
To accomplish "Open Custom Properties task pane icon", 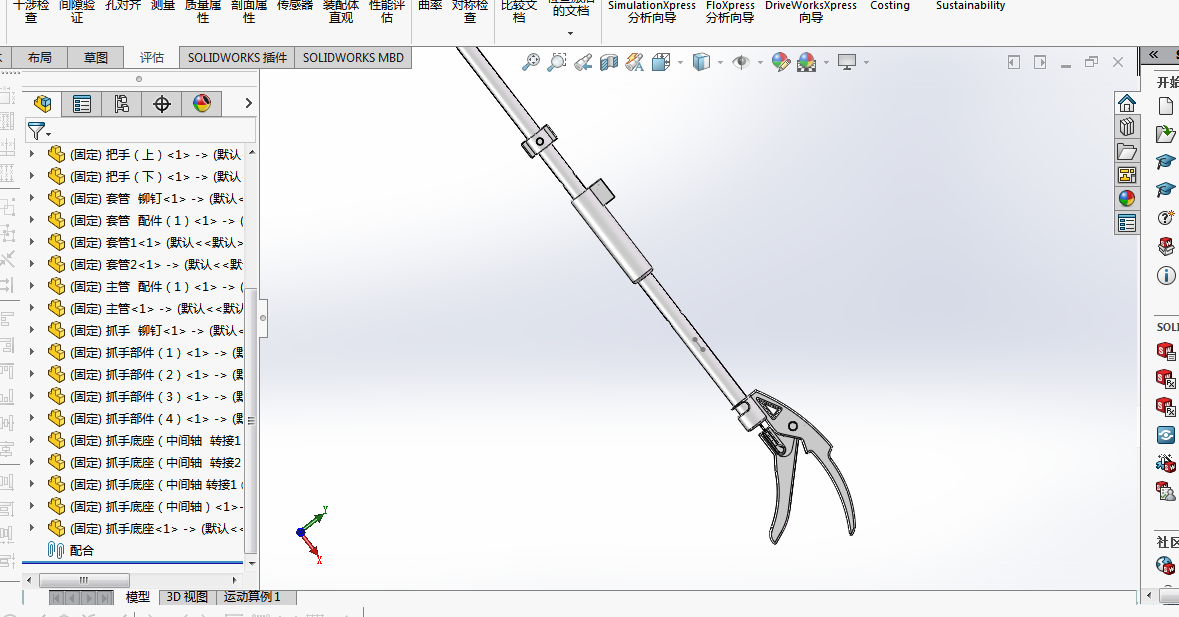I will pyautogui.click(x=1126, y=223).
